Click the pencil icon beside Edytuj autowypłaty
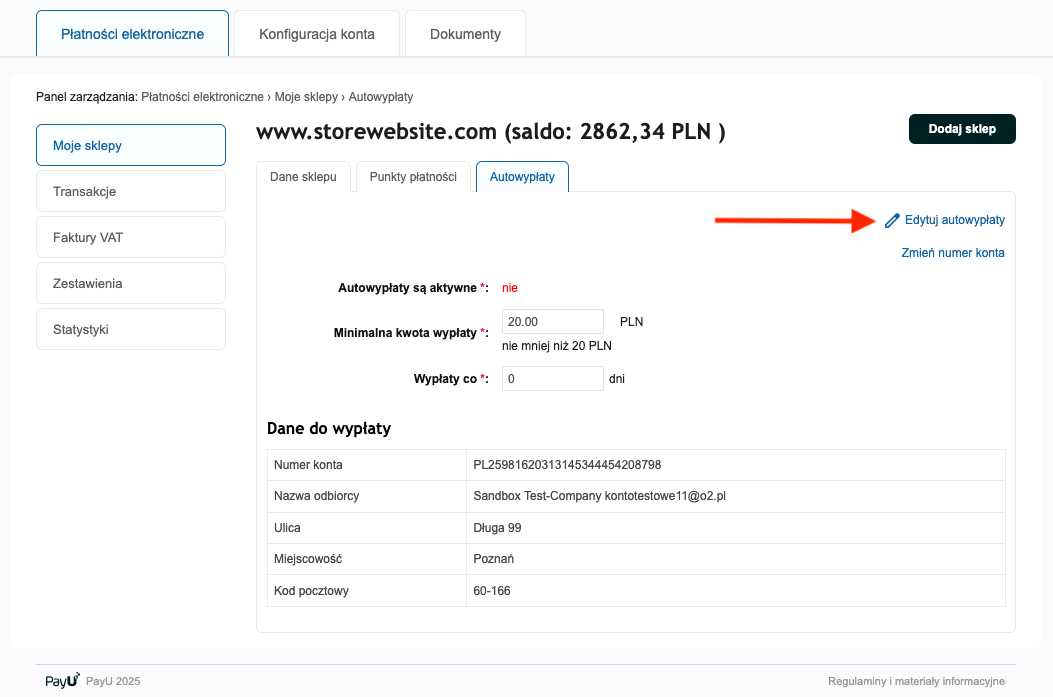The height and width of the screenshot is (697, 1053). (x=892, y=220)
